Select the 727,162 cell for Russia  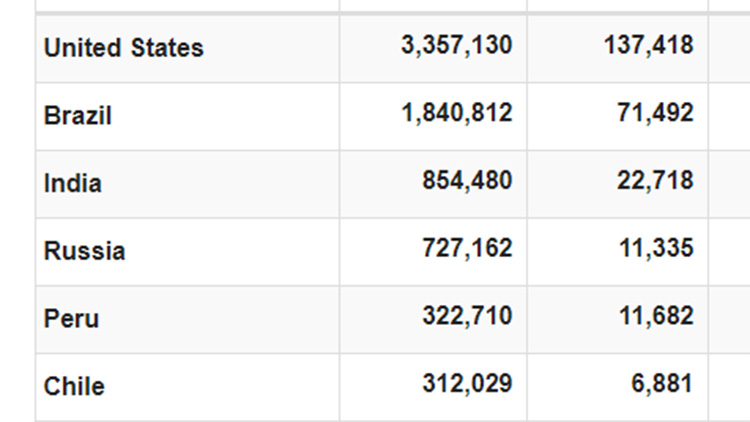coord(468,249)
